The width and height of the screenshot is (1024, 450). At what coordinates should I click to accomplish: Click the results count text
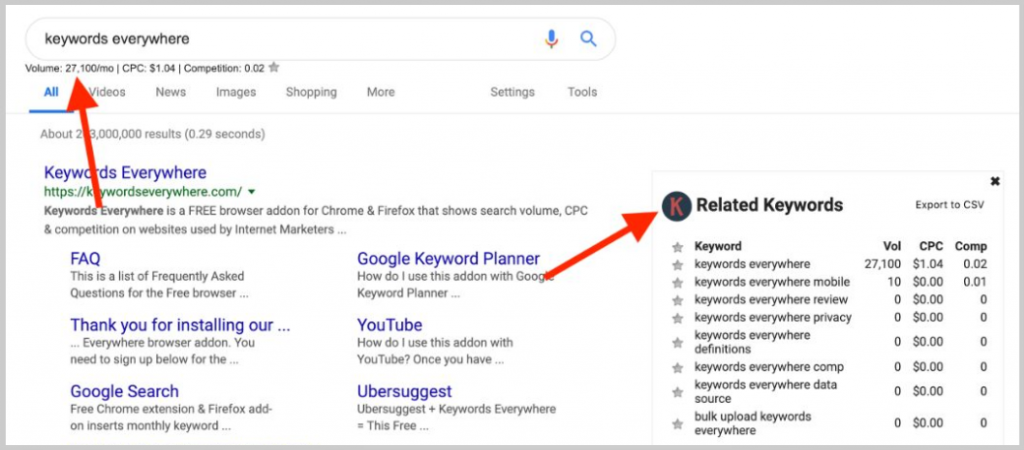(153, 135)
